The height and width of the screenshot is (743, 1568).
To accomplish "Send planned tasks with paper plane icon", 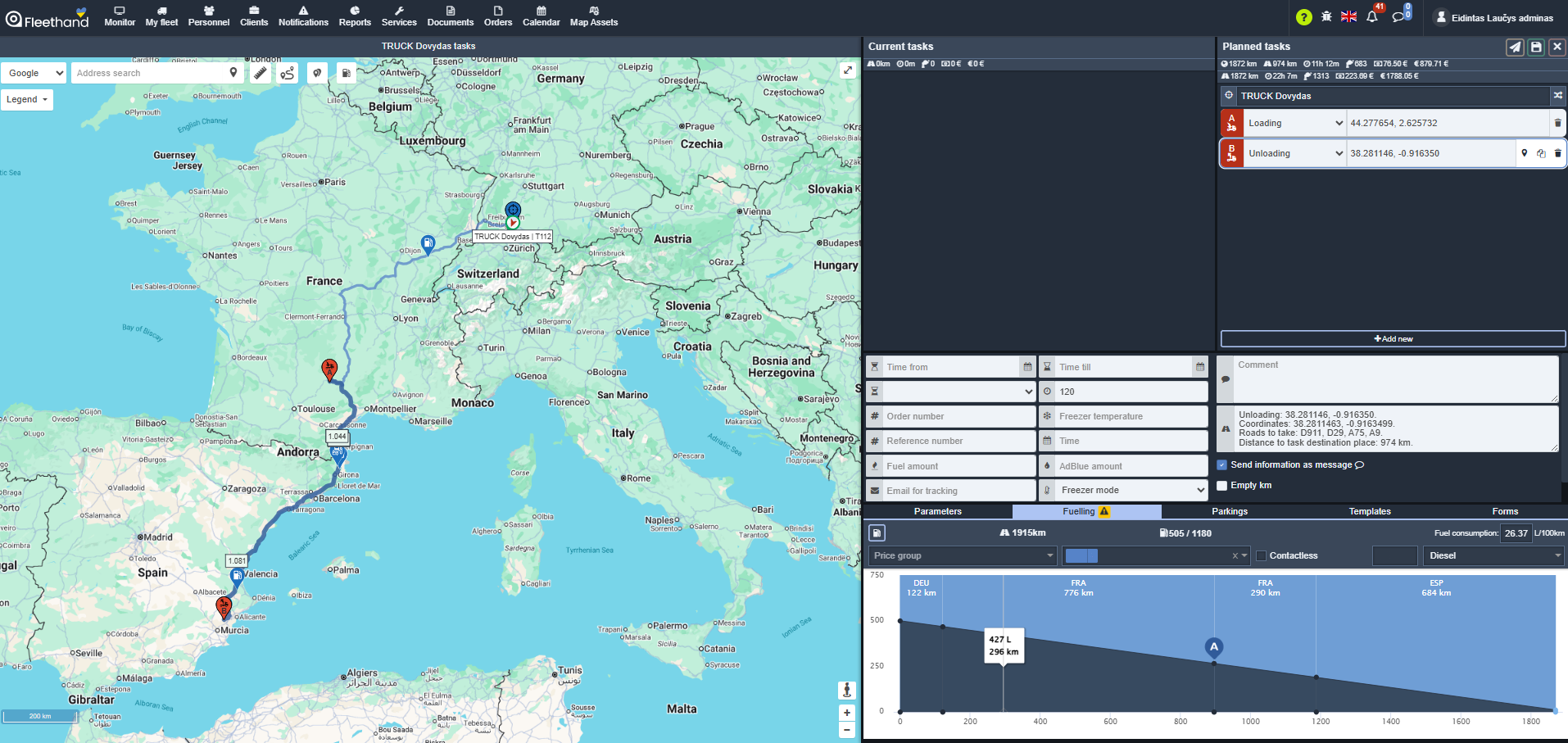I will pos(1515,48).
